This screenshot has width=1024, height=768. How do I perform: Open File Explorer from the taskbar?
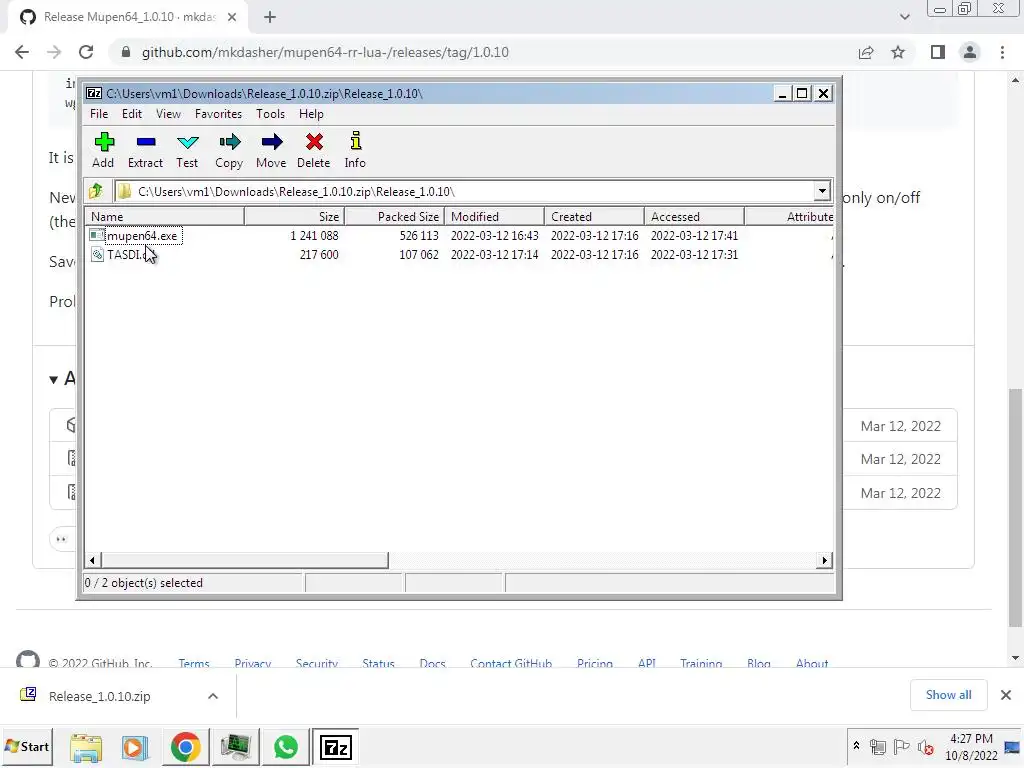(x=86, y=748)
